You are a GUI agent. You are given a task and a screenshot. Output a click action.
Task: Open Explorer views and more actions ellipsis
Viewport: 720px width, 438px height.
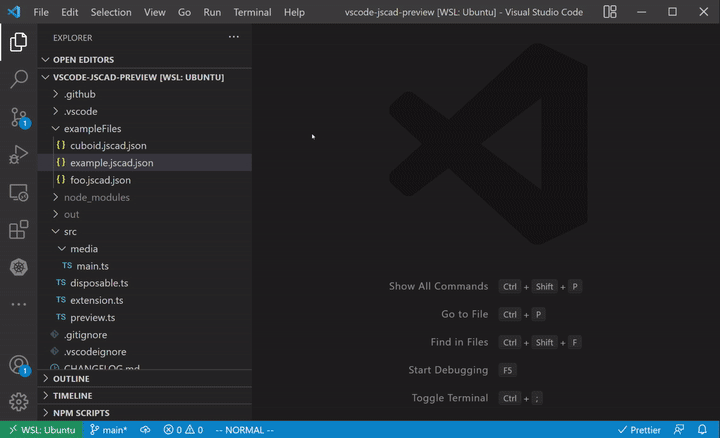[x=234, y=37]
